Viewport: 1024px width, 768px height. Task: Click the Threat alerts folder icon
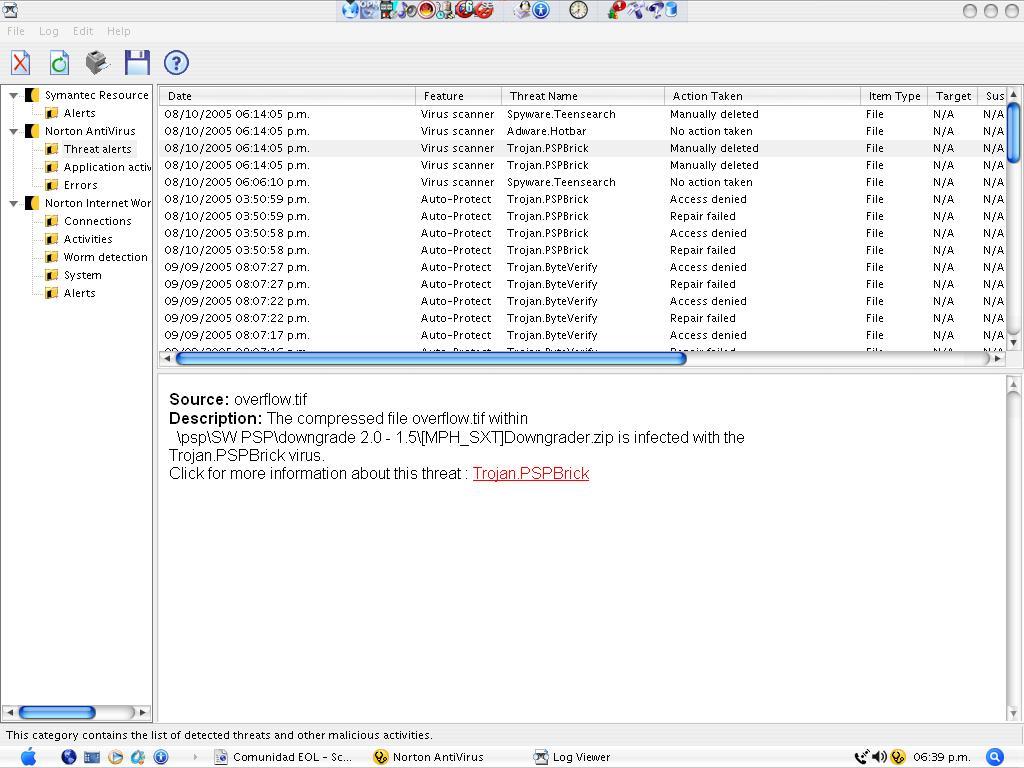click(52, 149)
